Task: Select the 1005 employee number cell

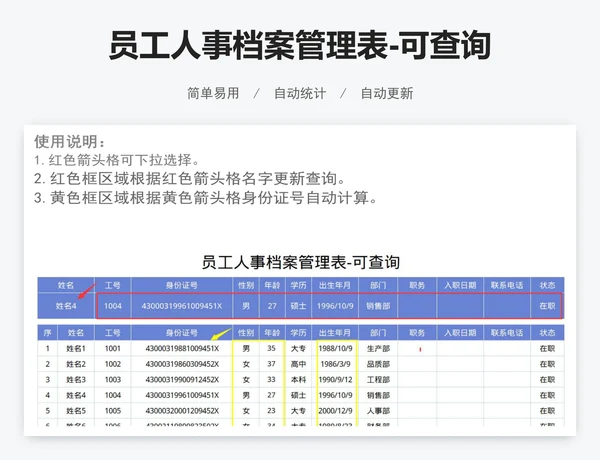Action: tap(113, 411)
